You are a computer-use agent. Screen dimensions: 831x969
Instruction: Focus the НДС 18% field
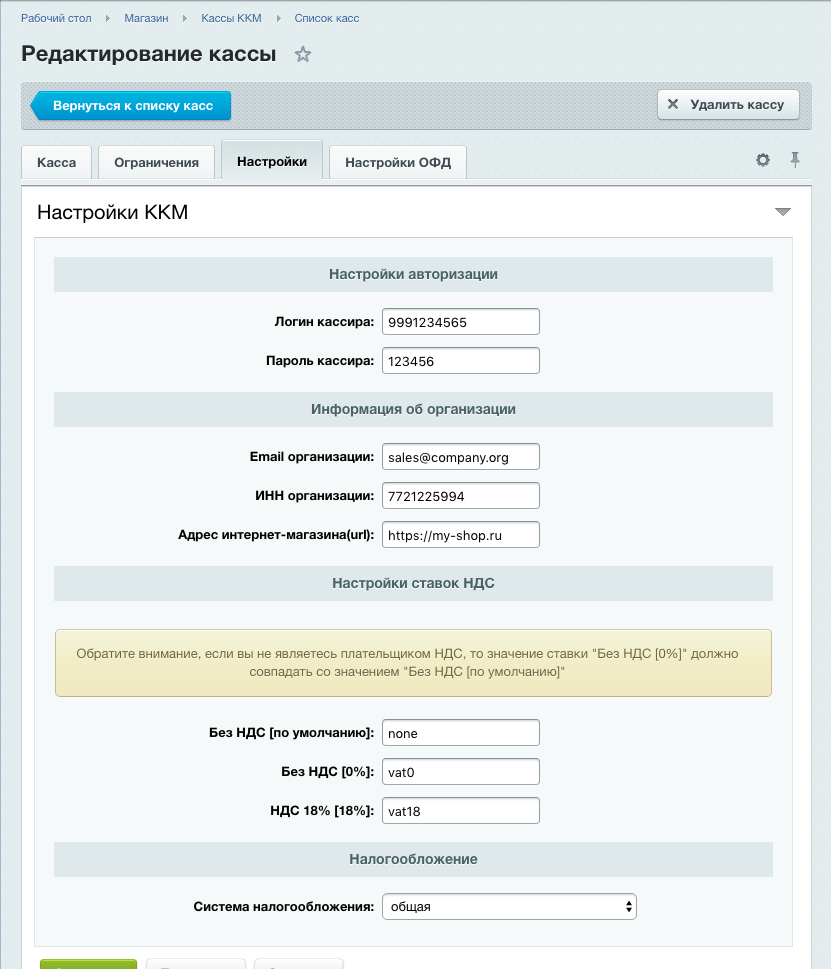[x=460, y=811]
